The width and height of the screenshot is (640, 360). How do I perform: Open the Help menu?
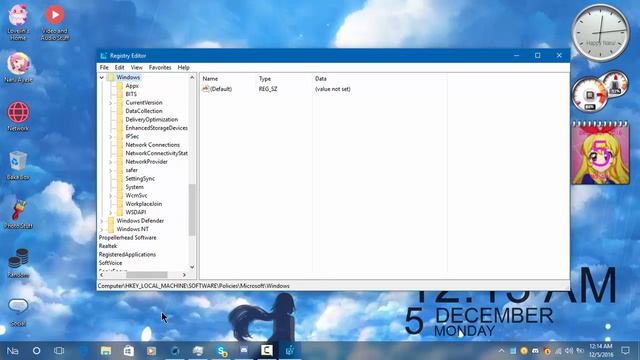click(x=183, y=67)
